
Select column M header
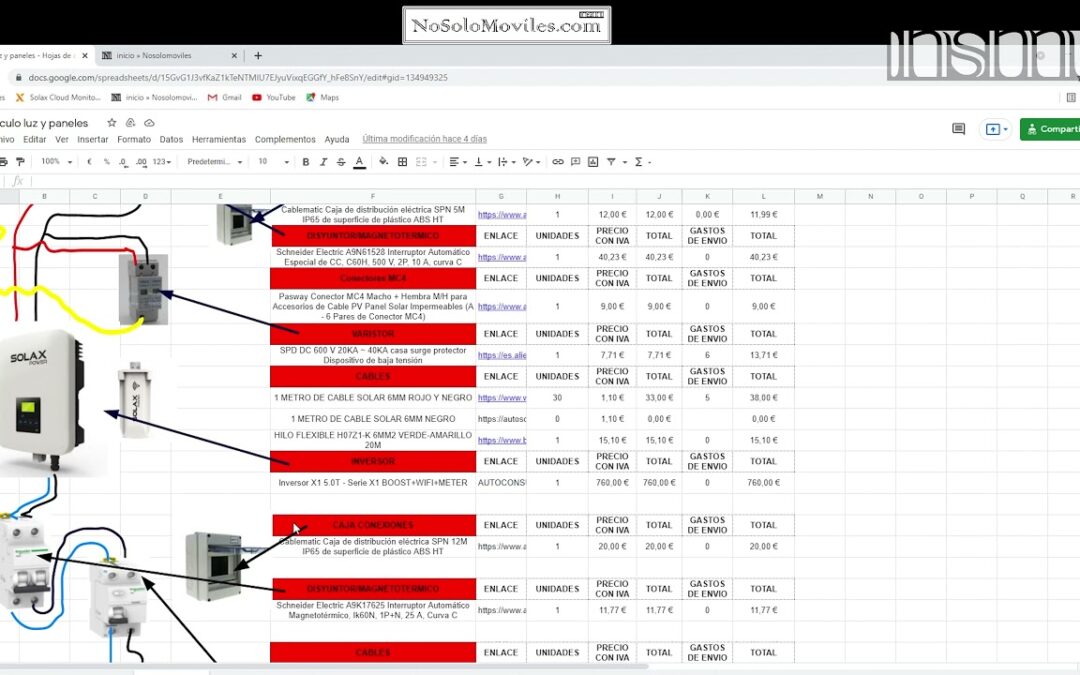pos(820,196)
